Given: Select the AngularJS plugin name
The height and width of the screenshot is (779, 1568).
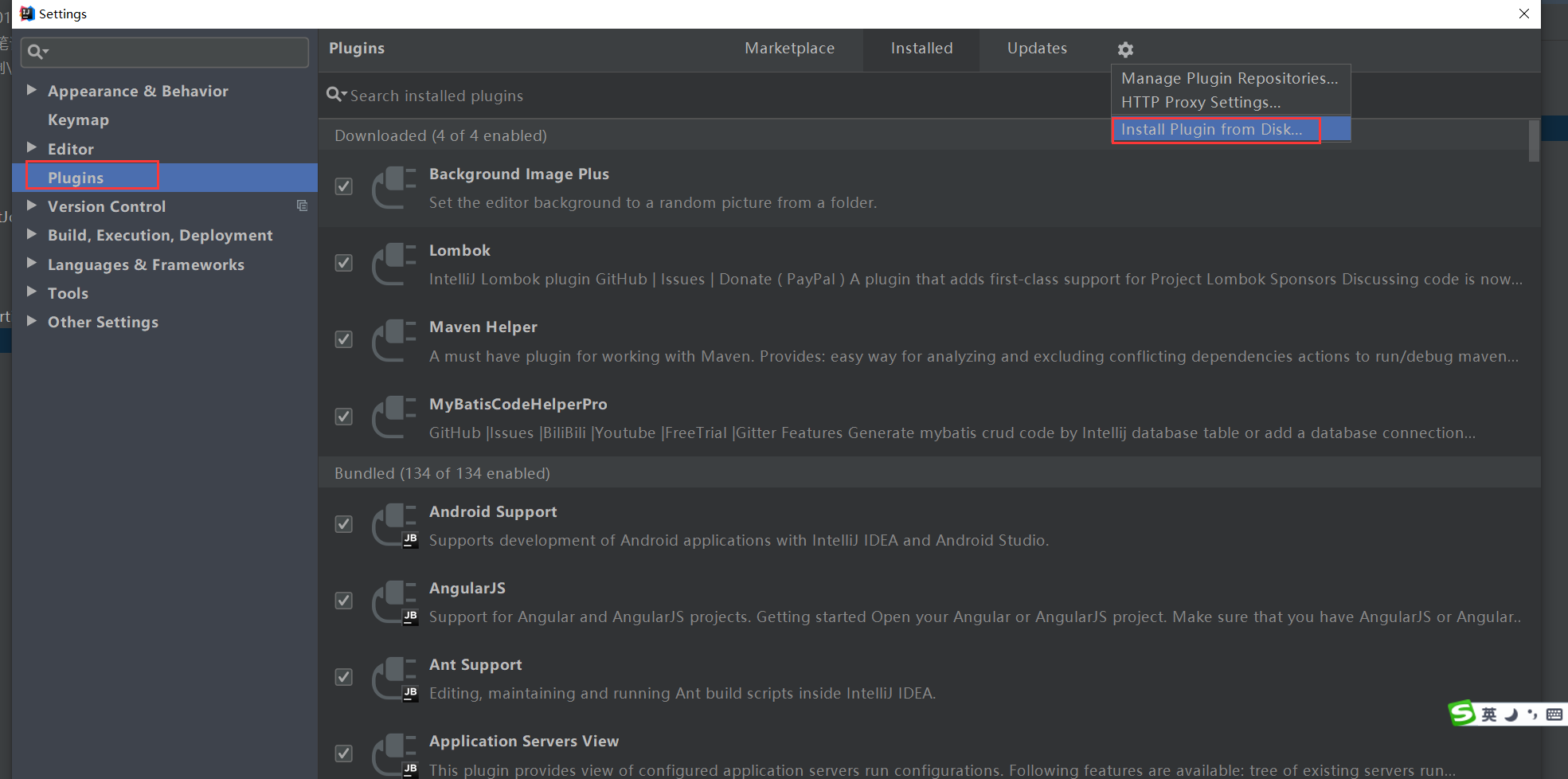Looking at the screenshot, I should point(467,588).
